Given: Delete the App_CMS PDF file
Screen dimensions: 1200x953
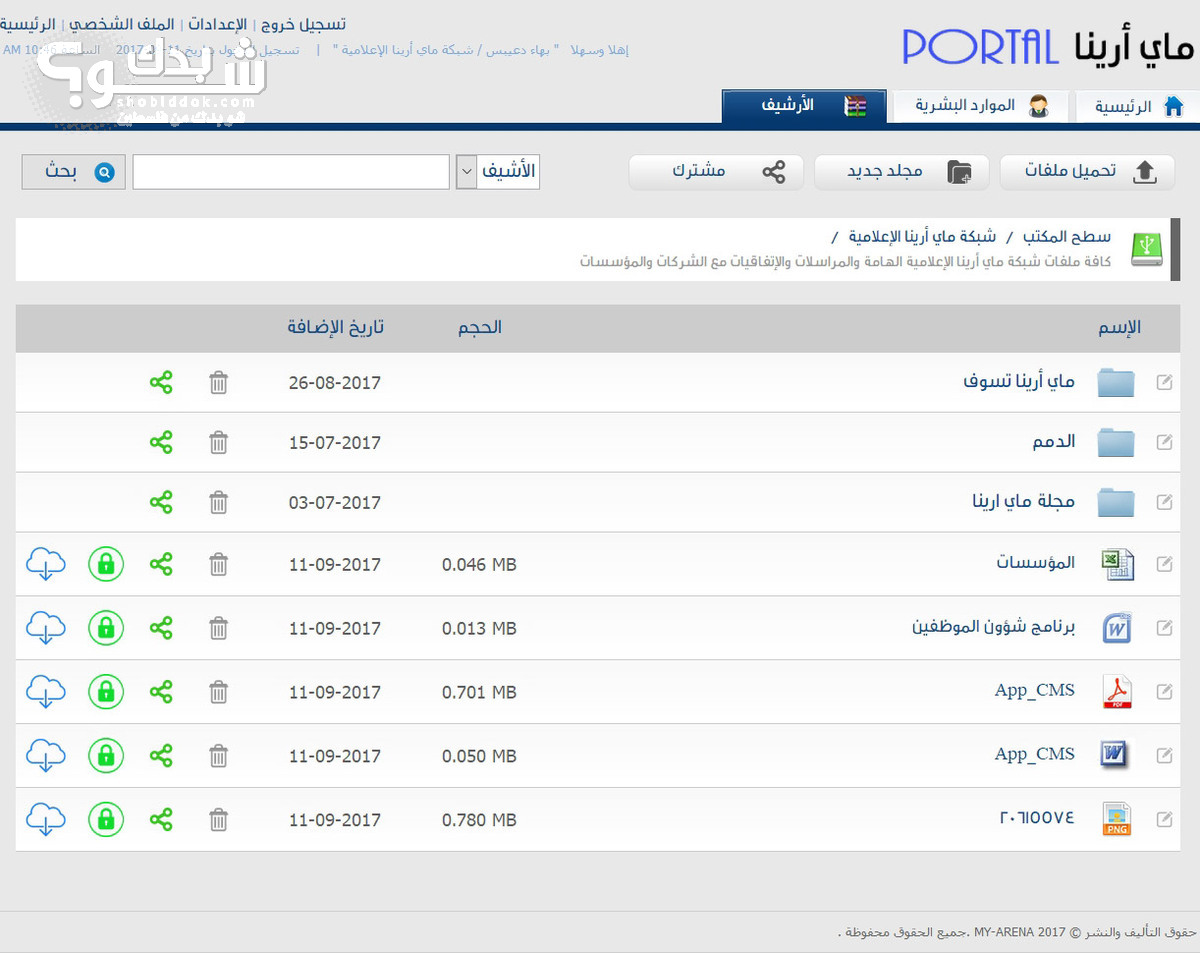Looking at the screenshot, I should 219,692.
